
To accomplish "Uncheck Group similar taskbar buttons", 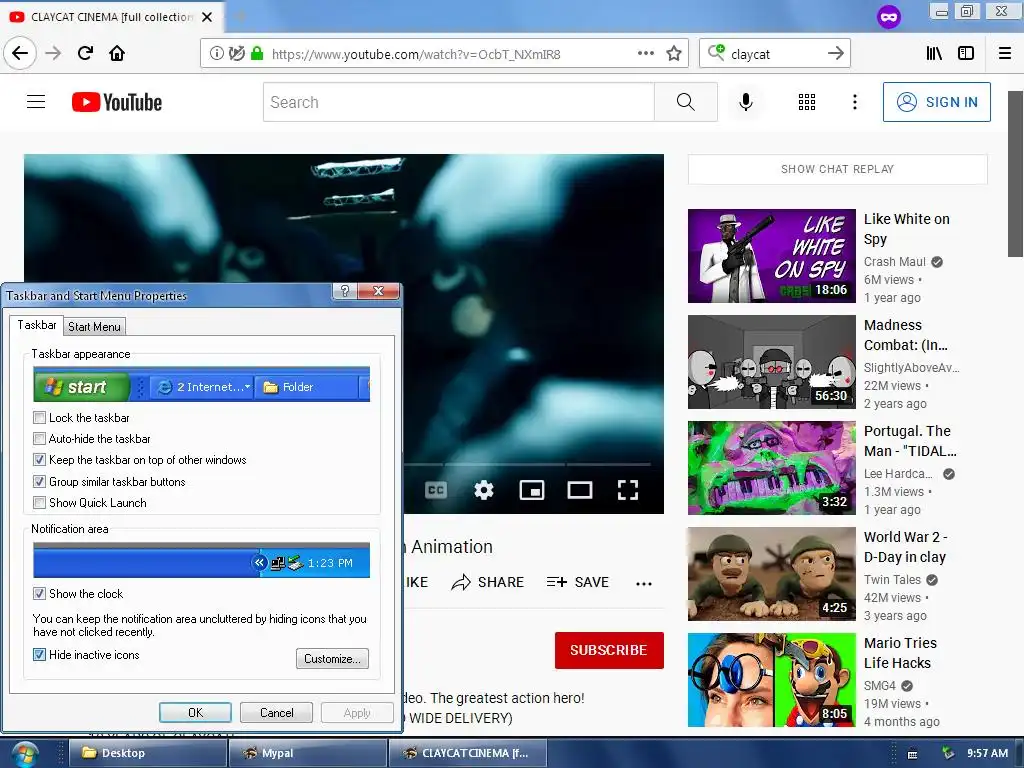I will pyautogui.click(x=39, y=481).
